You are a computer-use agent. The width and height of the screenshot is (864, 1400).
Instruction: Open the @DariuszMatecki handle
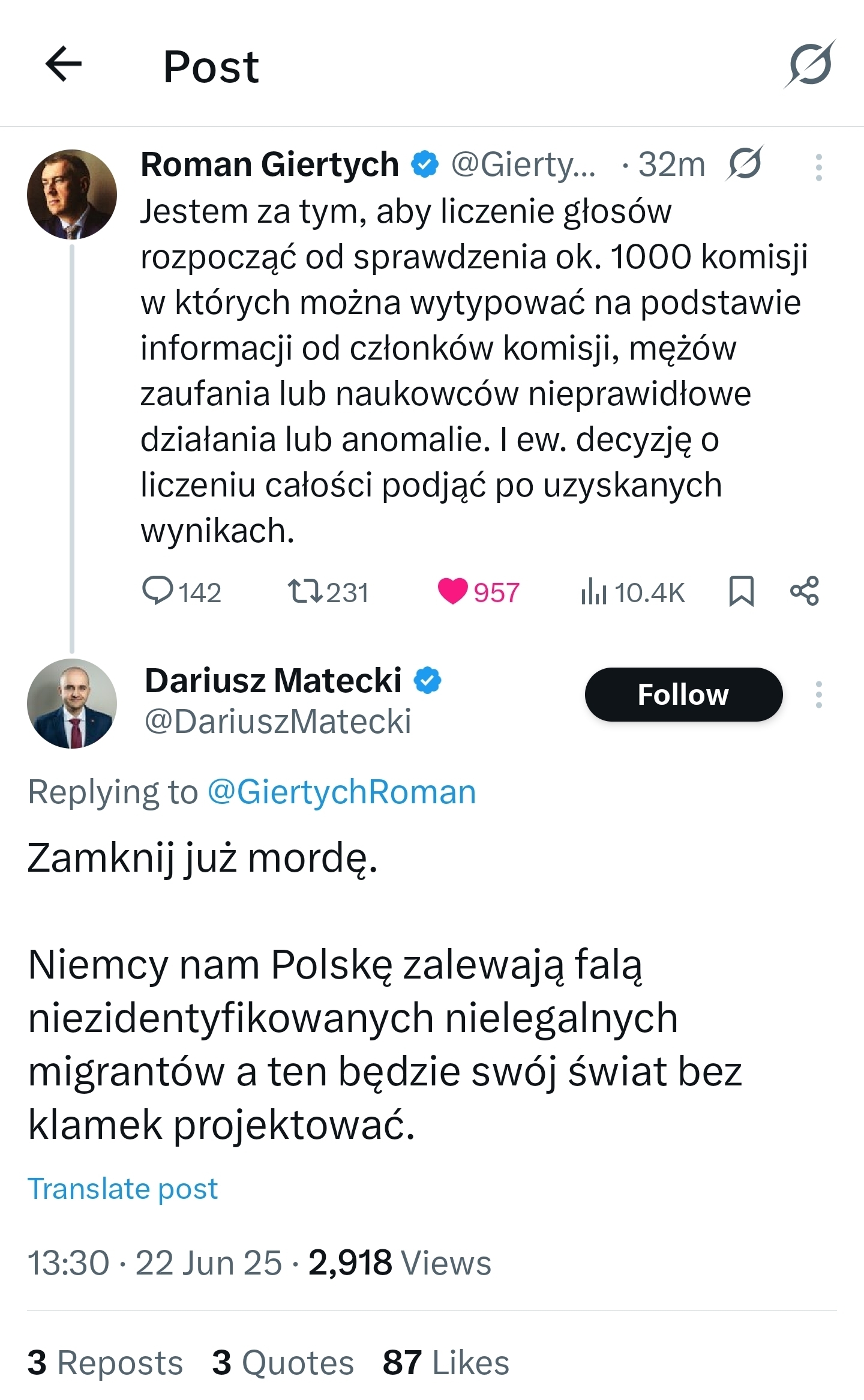click(x=278, y=721)
